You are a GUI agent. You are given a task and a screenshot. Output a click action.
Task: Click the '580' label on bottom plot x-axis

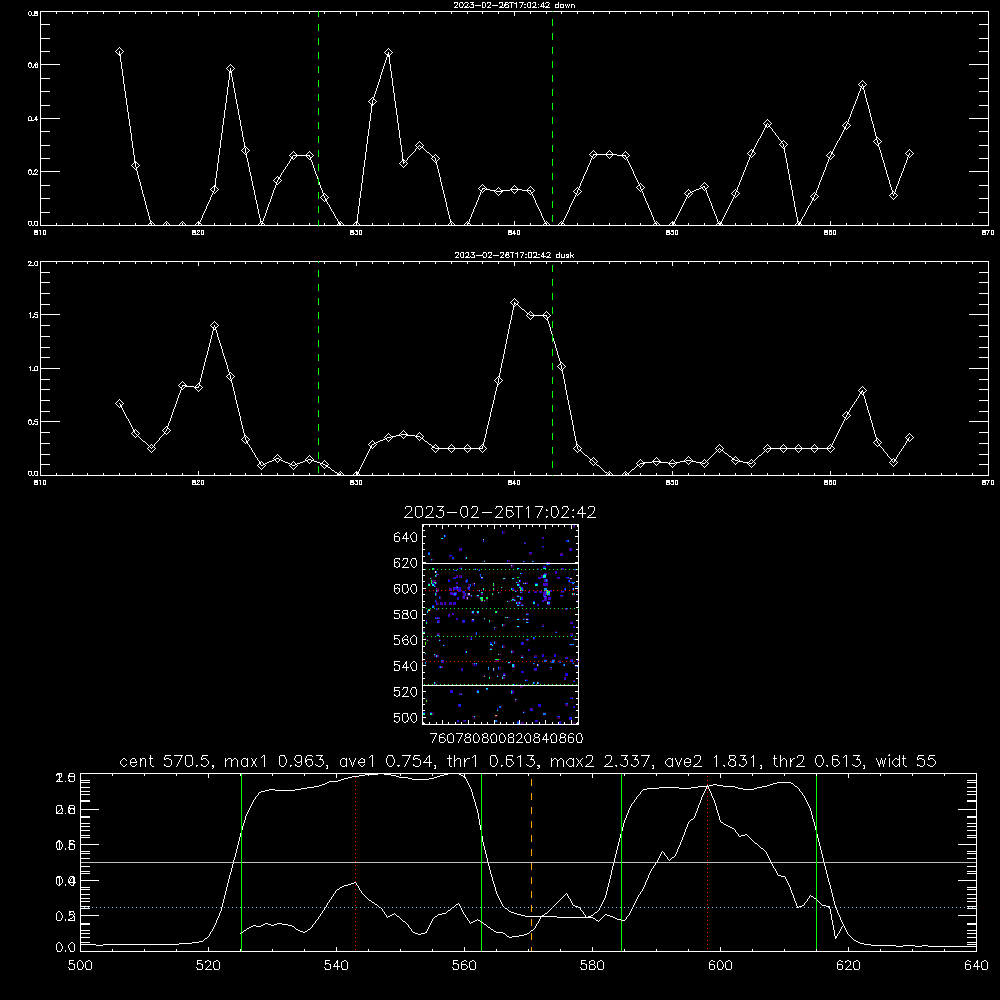[x=592, y=966]
